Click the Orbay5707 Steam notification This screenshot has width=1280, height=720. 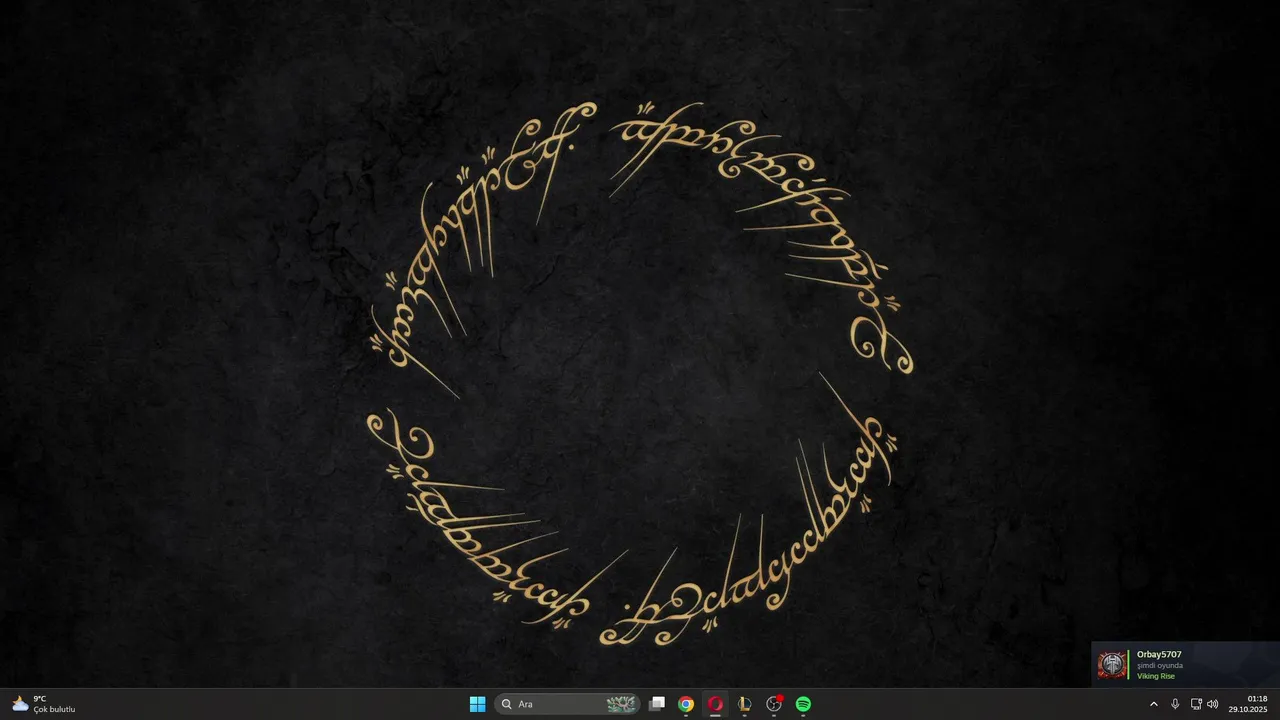[1185, 665]
